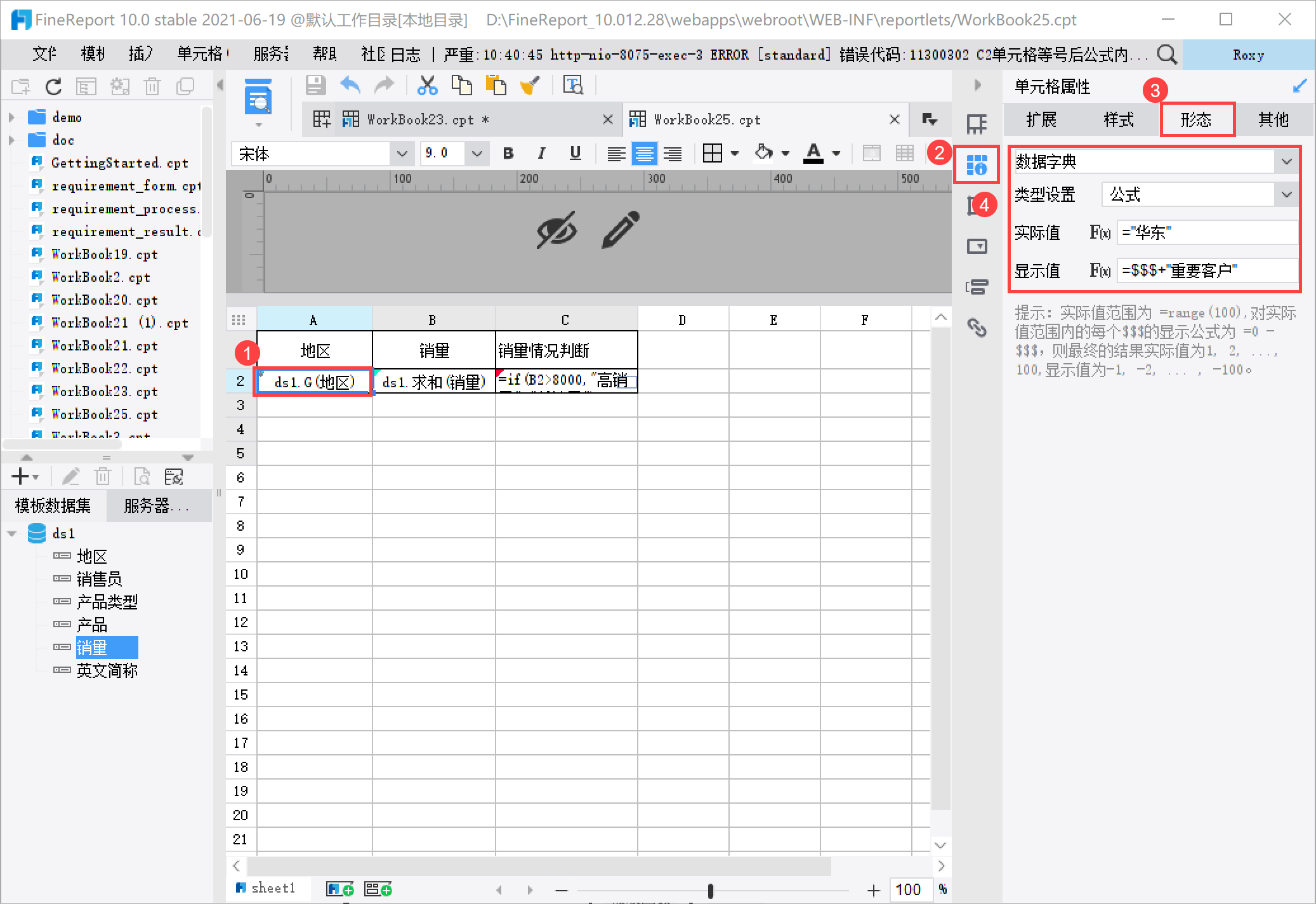1316x904 pixels.
Task: Switch to the 样式 tab
Action: tap(1118, 119)
